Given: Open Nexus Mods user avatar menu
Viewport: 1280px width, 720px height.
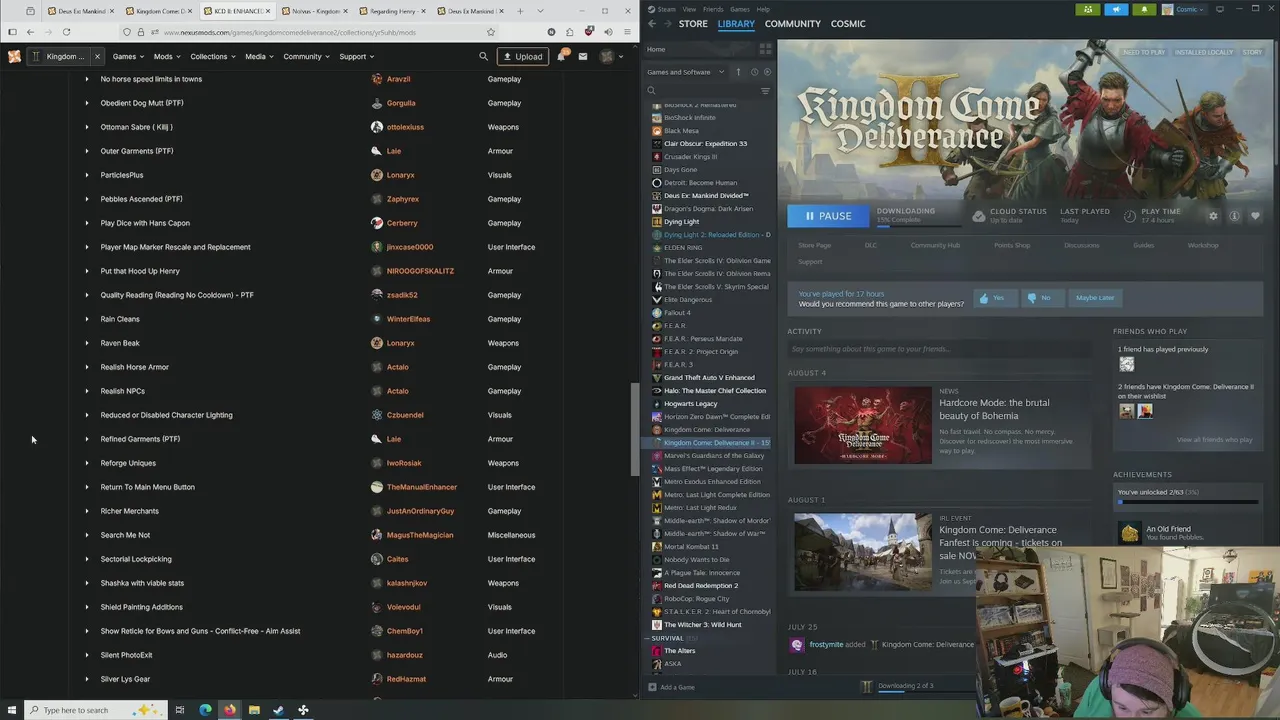Looking at the screenshot, I should pyautogui.click(x=611, y=57).
